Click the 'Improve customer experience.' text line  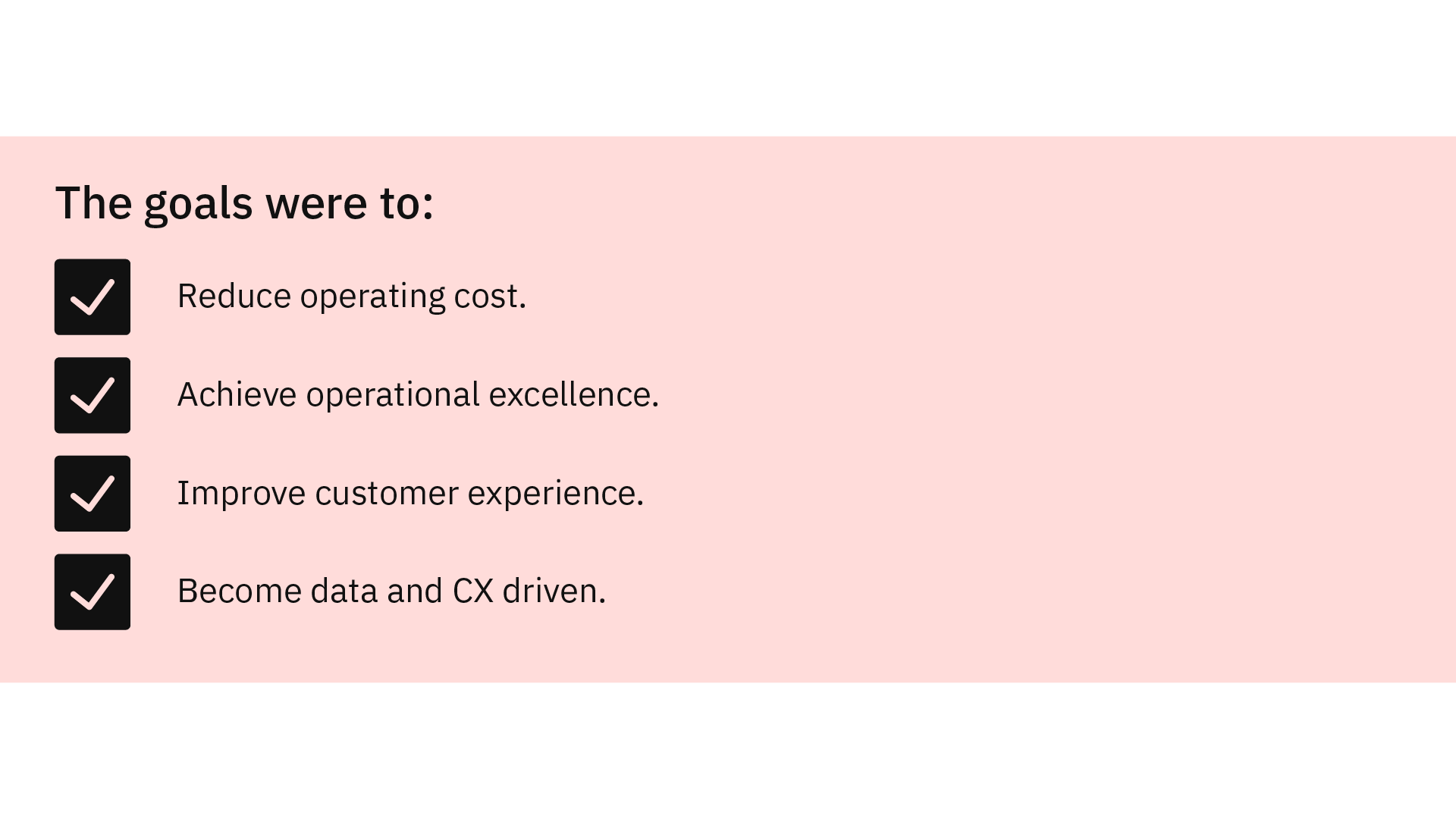click(x=410, y=494)
